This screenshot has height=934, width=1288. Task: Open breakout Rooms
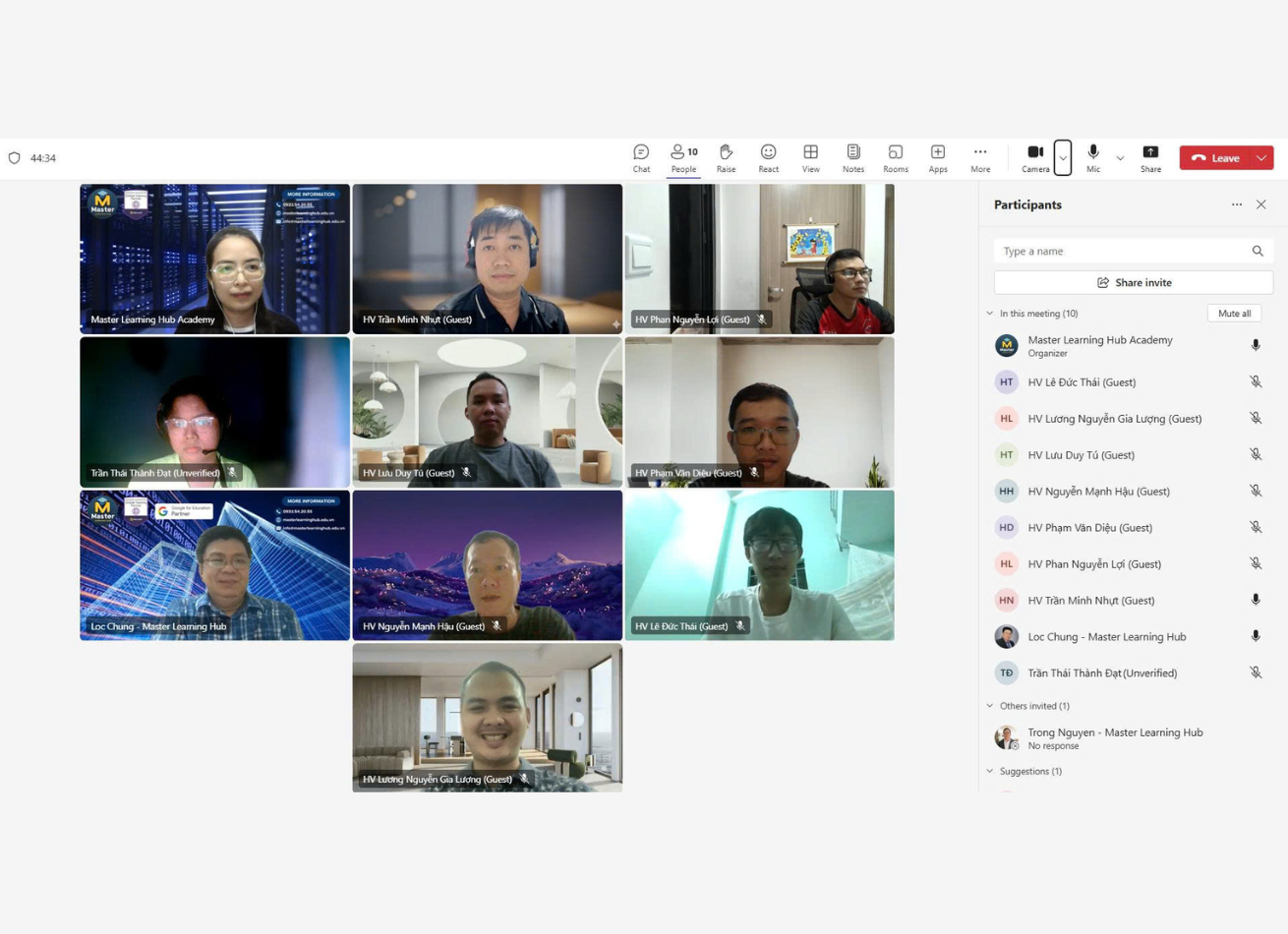tap(895, 157)
